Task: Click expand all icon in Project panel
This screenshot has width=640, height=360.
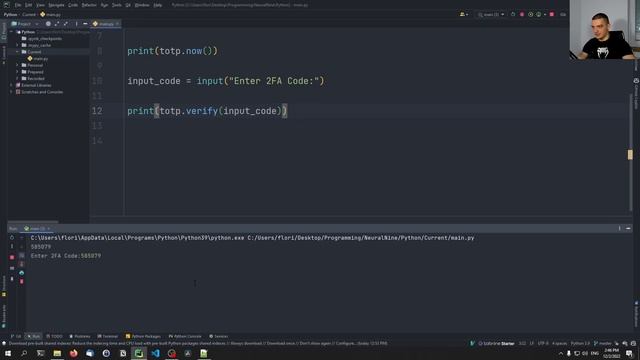Action: coord(57,24)
